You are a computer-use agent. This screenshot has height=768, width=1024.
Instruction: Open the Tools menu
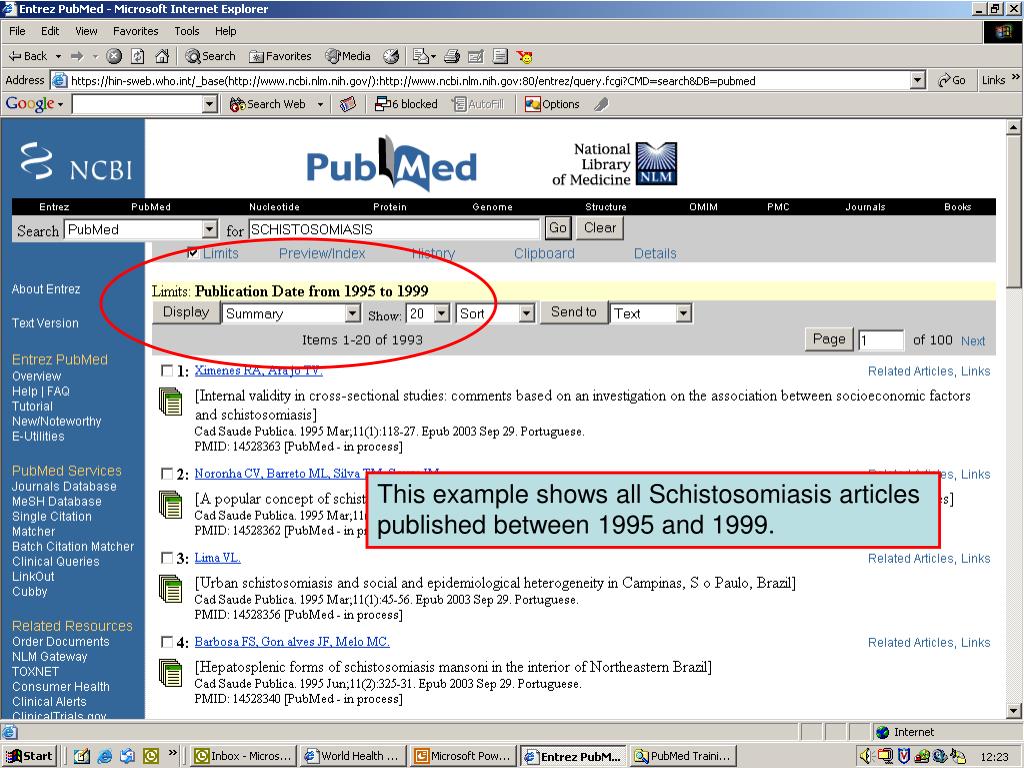[x=186, y=31]
